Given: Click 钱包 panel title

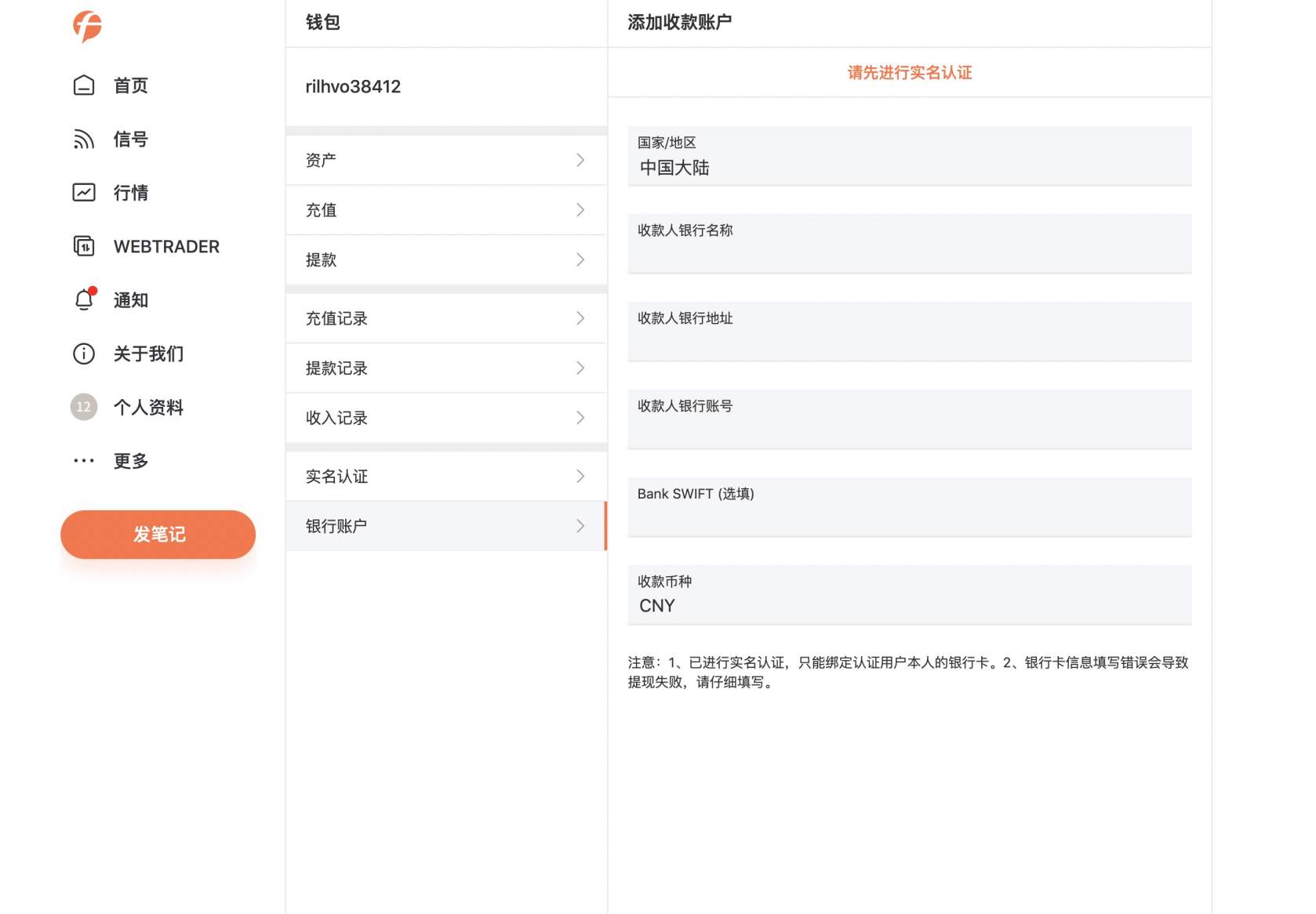Looking at the screenshot, I should click(x=323, y=22).
